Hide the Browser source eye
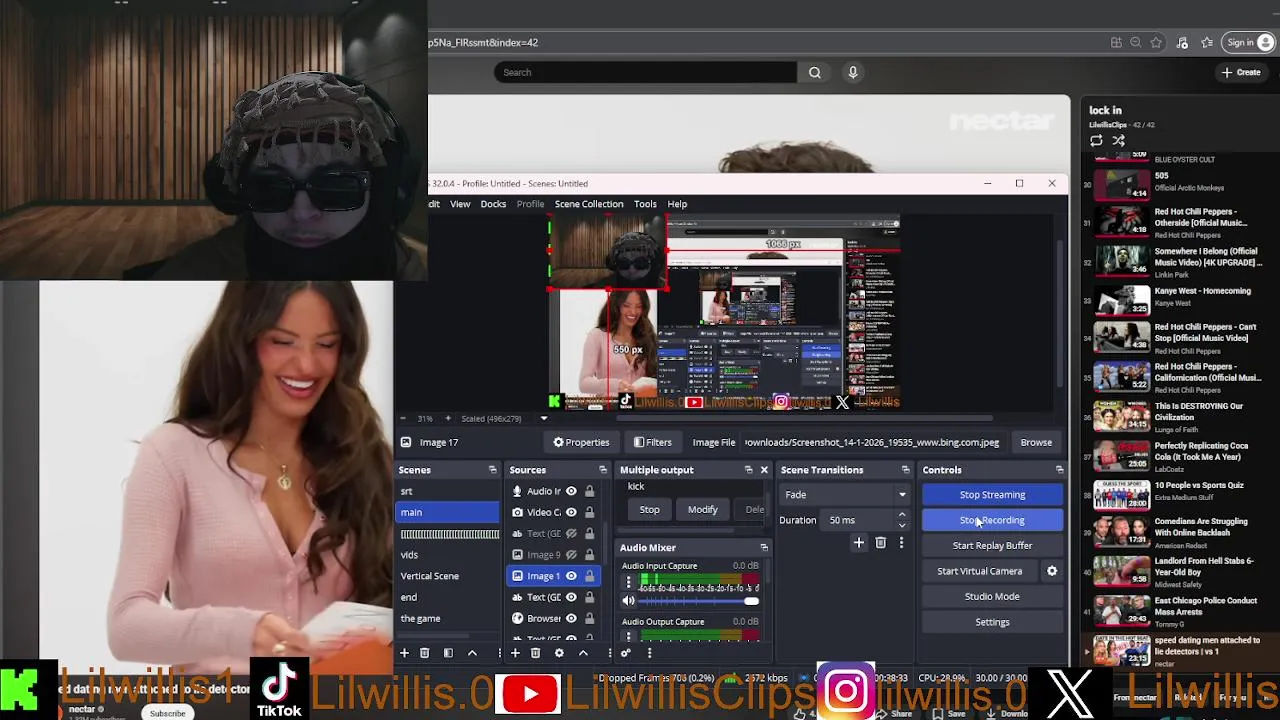Viewport: 1280px width, 720px height. click(571, 618)
